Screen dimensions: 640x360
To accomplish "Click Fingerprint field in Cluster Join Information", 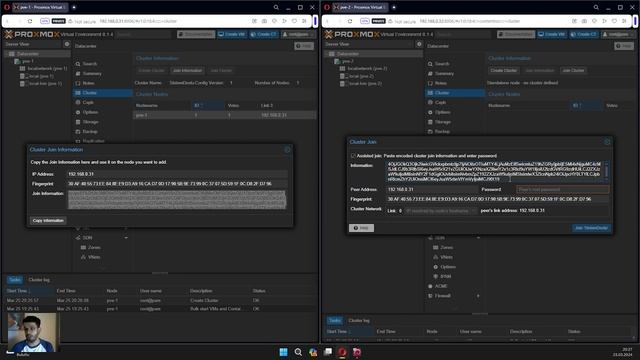I will click(177, 184).
